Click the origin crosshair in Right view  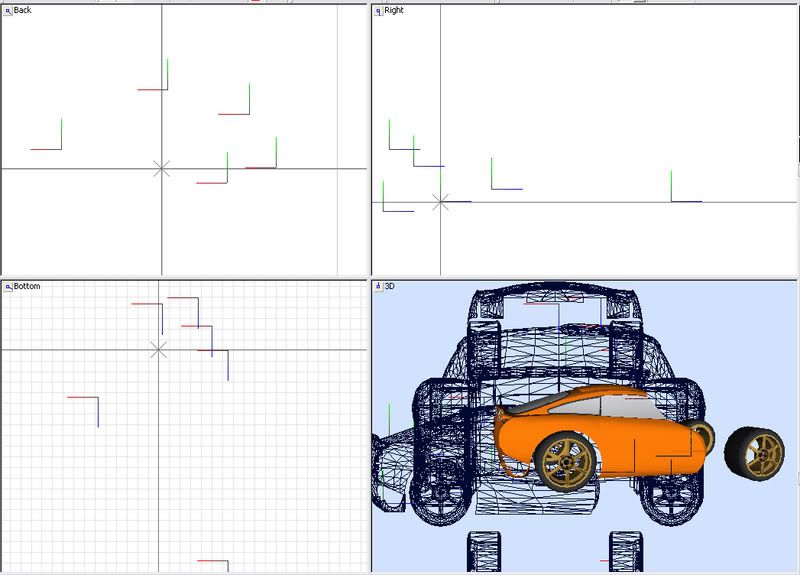(440, 202)
